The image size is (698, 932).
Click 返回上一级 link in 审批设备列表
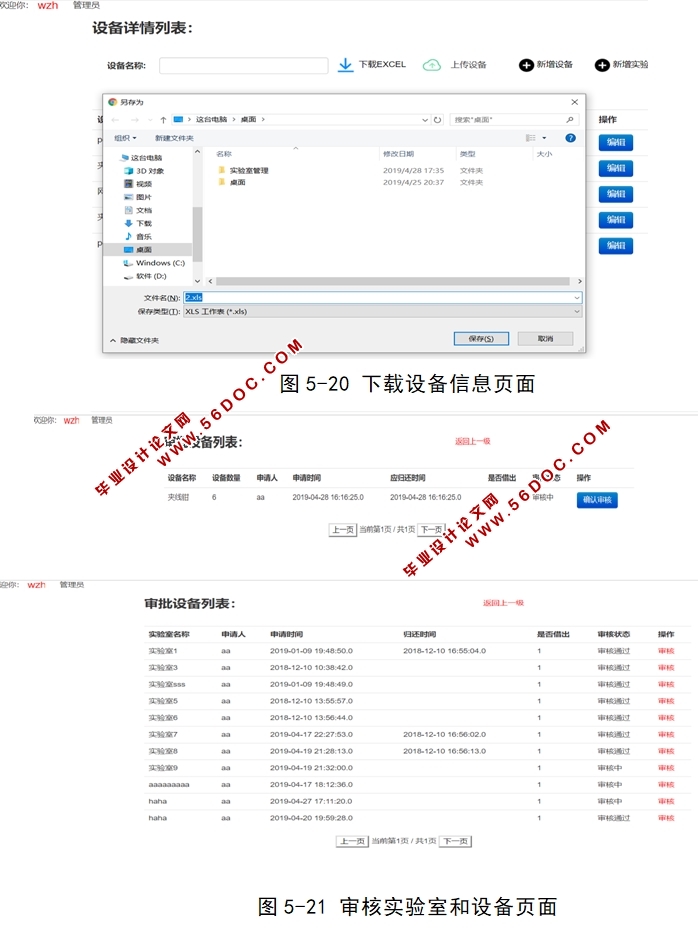504,603
